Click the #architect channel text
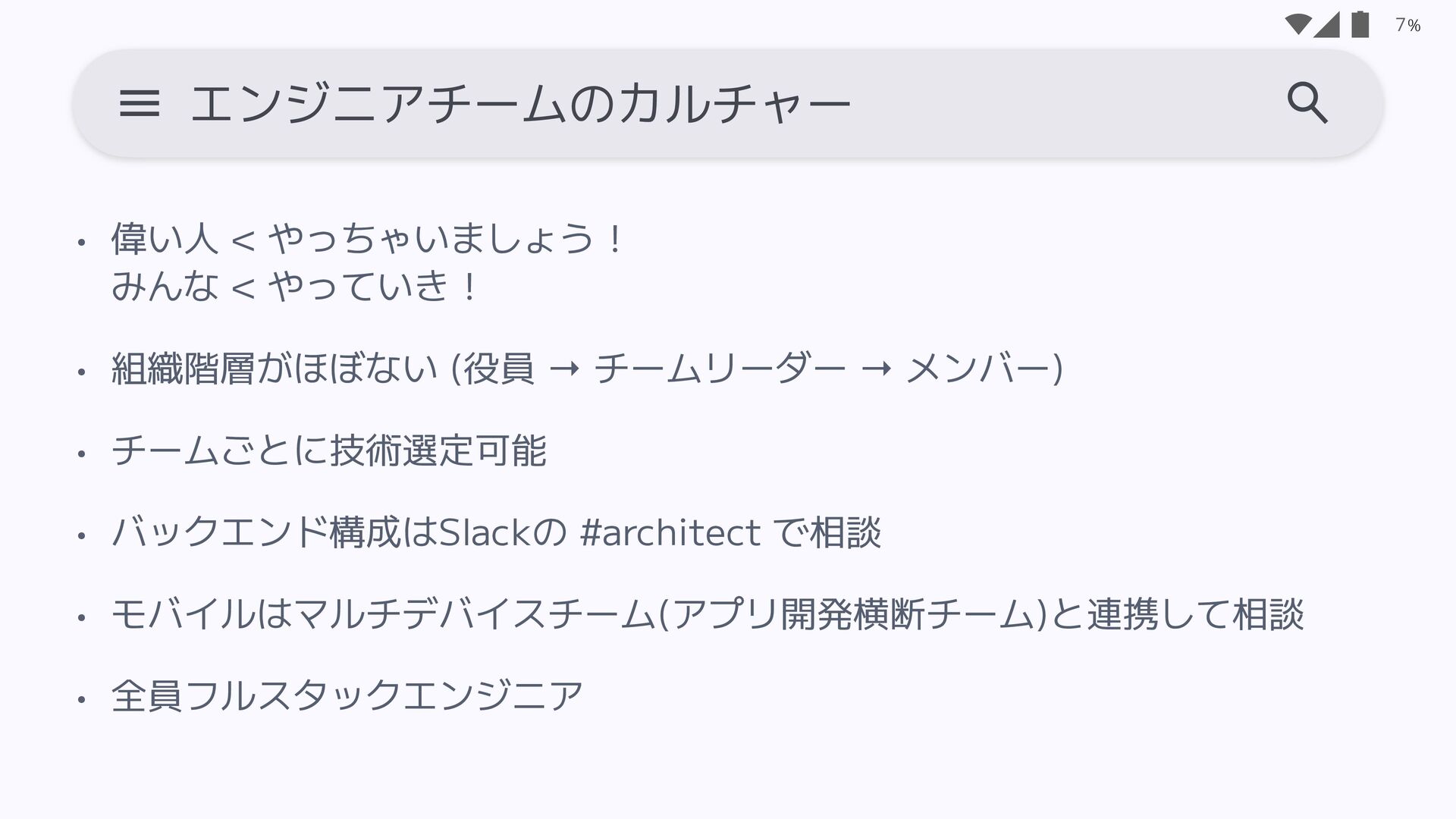1456x819 pixels. coord(670,533)
